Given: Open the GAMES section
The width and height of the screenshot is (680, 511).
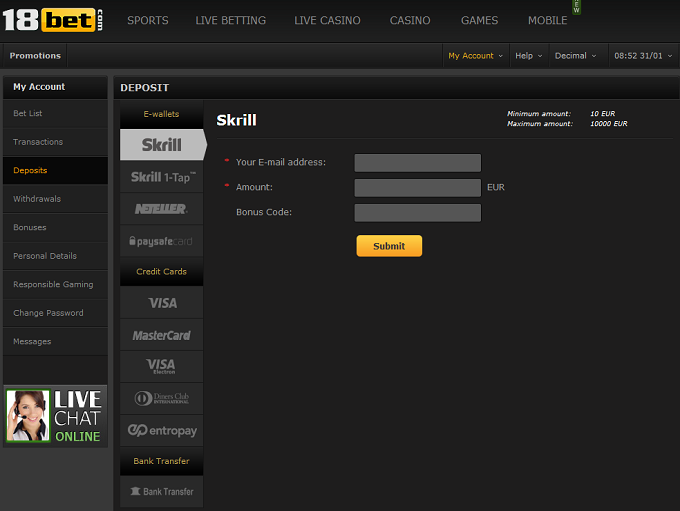Looking at the screenshot, I should click(479, 20).
